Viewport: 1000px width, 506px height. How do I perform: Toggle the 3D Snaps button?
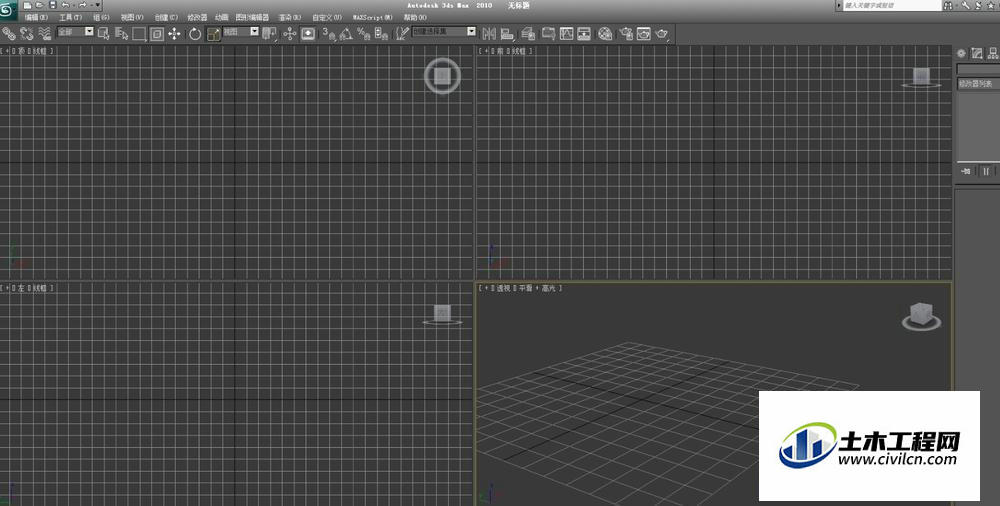coord(329,33)
